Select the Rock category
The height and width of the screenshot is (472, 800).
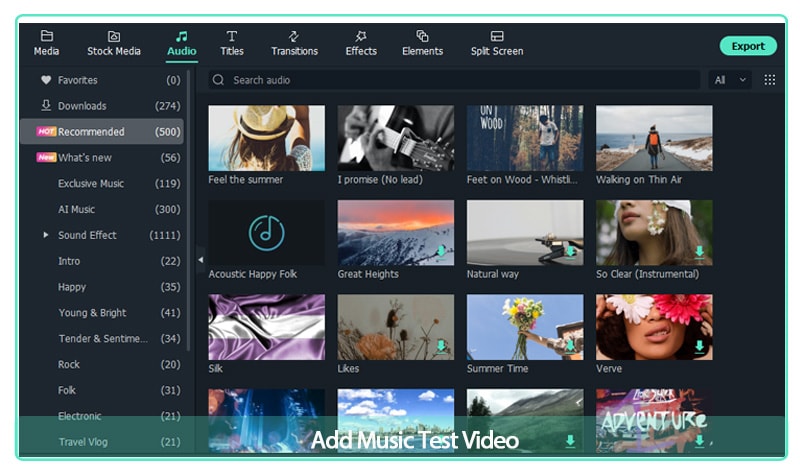click(x=102, y=364)
